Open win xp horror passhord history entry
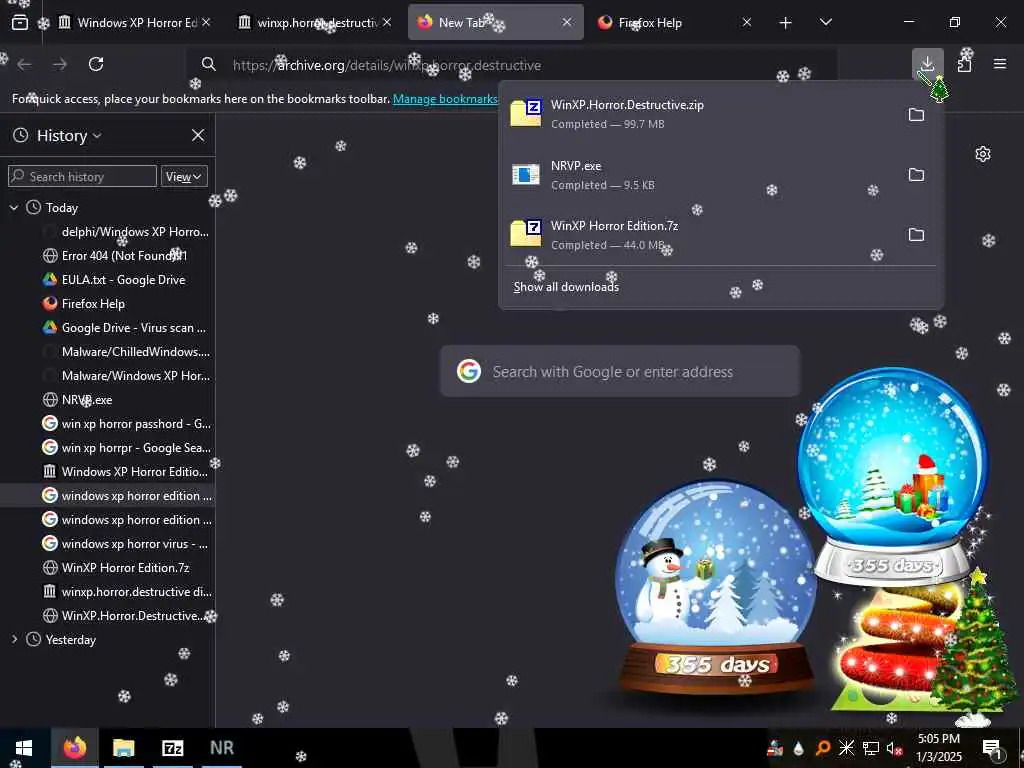 136,424
